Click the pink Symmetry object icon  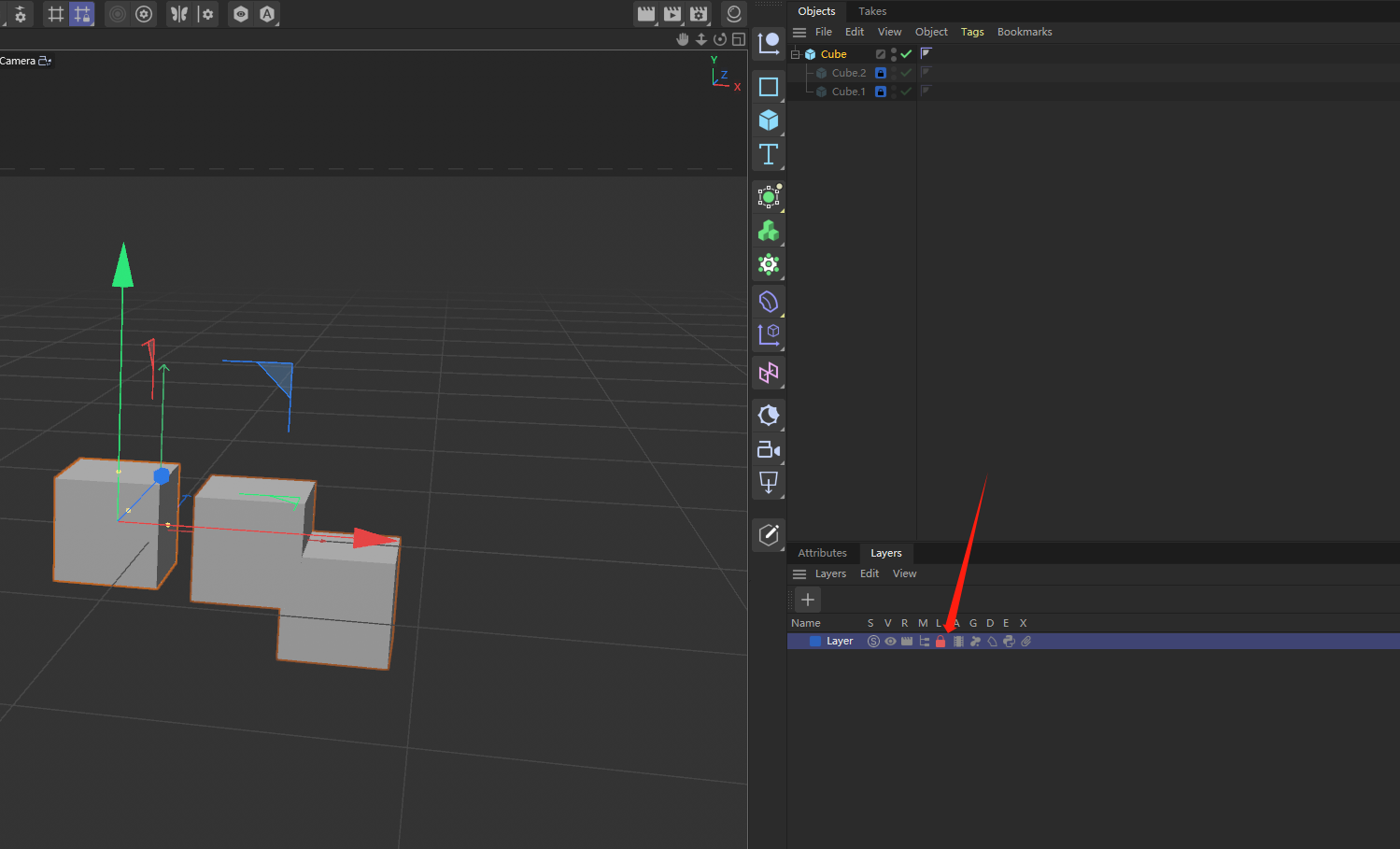[x=769, y=374]
